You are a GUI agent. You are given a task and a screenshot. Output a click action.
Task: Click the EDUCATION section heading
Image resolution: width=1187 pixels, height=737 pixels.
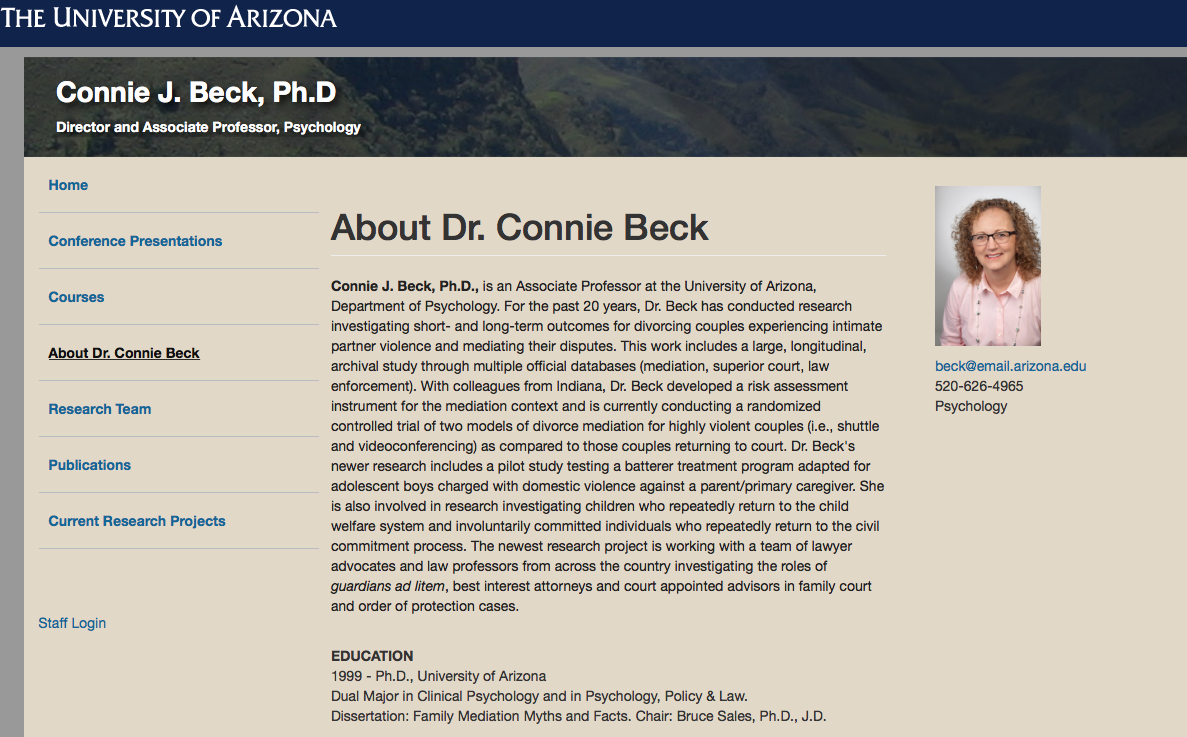[372, 656]
